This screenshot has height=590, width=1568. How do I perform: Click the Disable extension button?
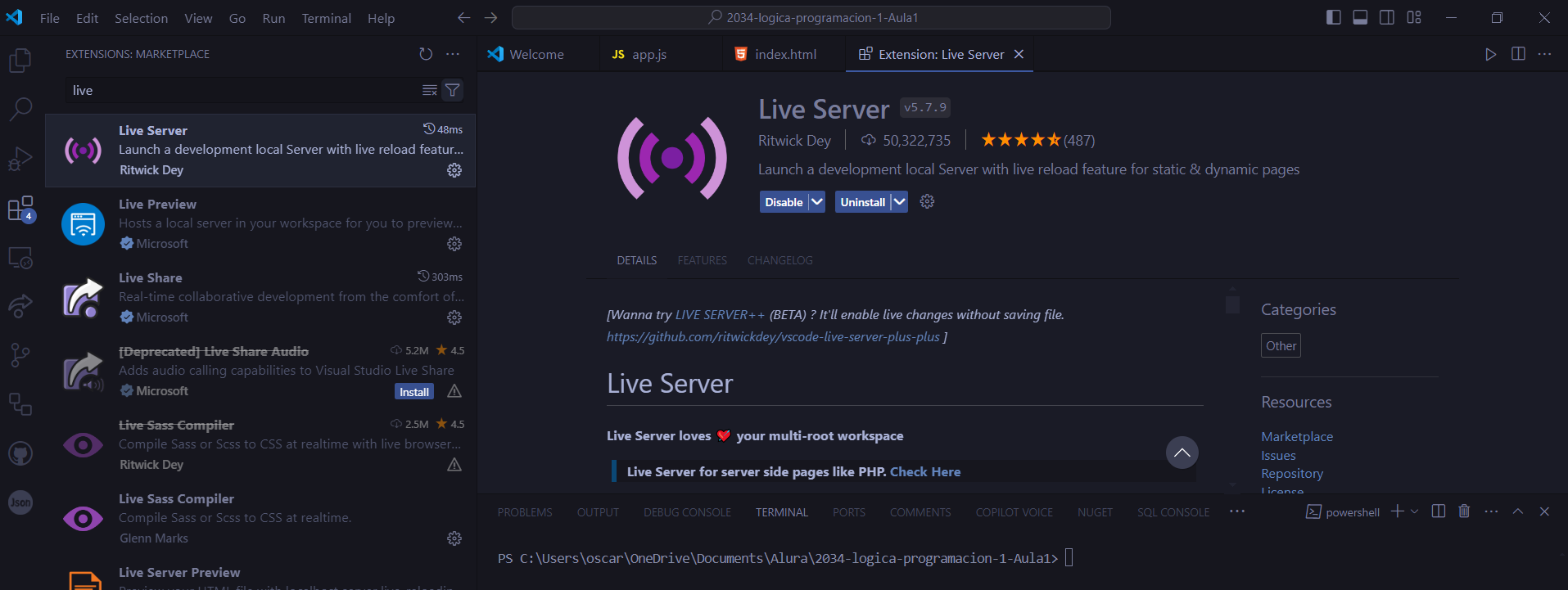784,201
